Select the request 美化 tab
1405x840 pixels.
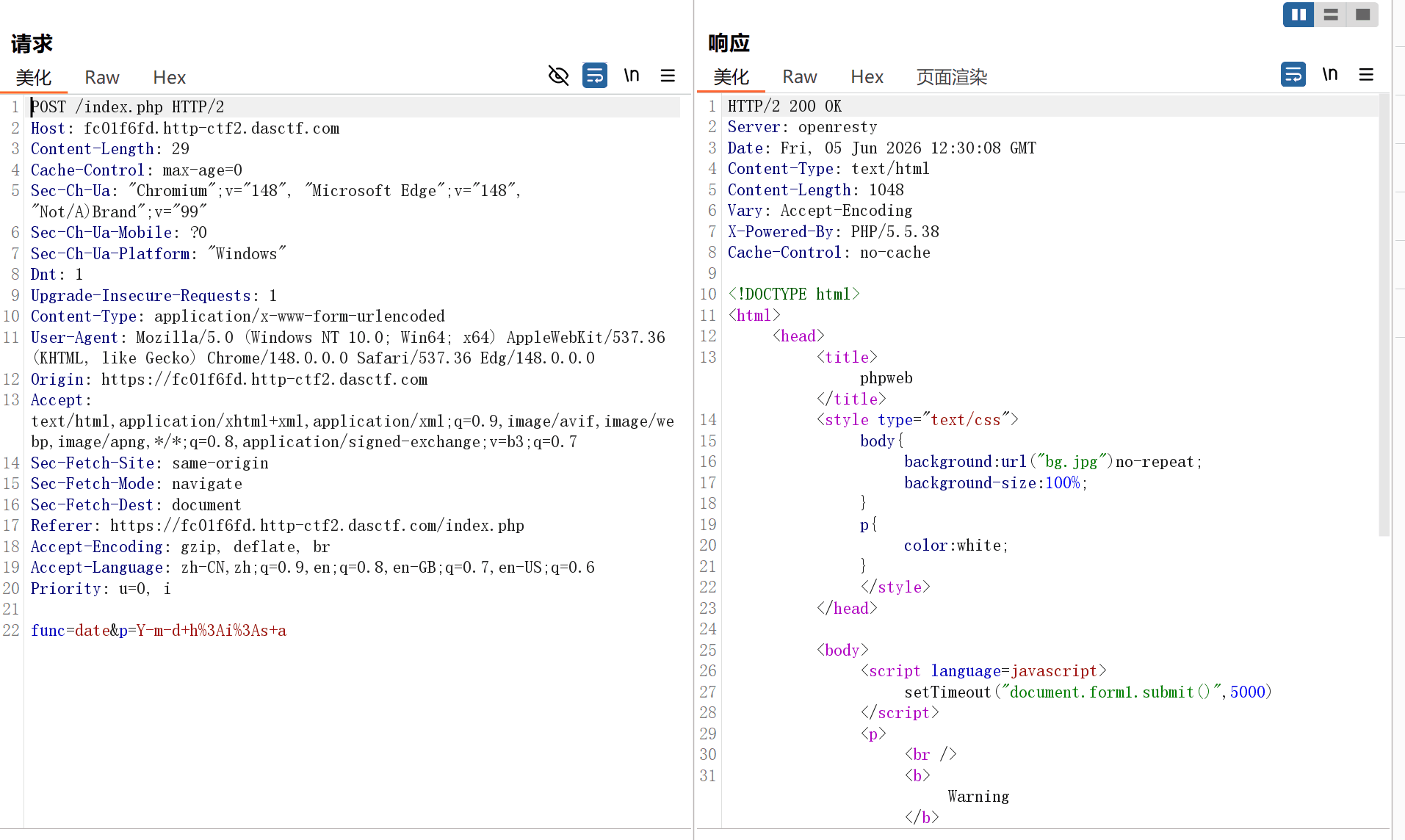tap(34, 78)
